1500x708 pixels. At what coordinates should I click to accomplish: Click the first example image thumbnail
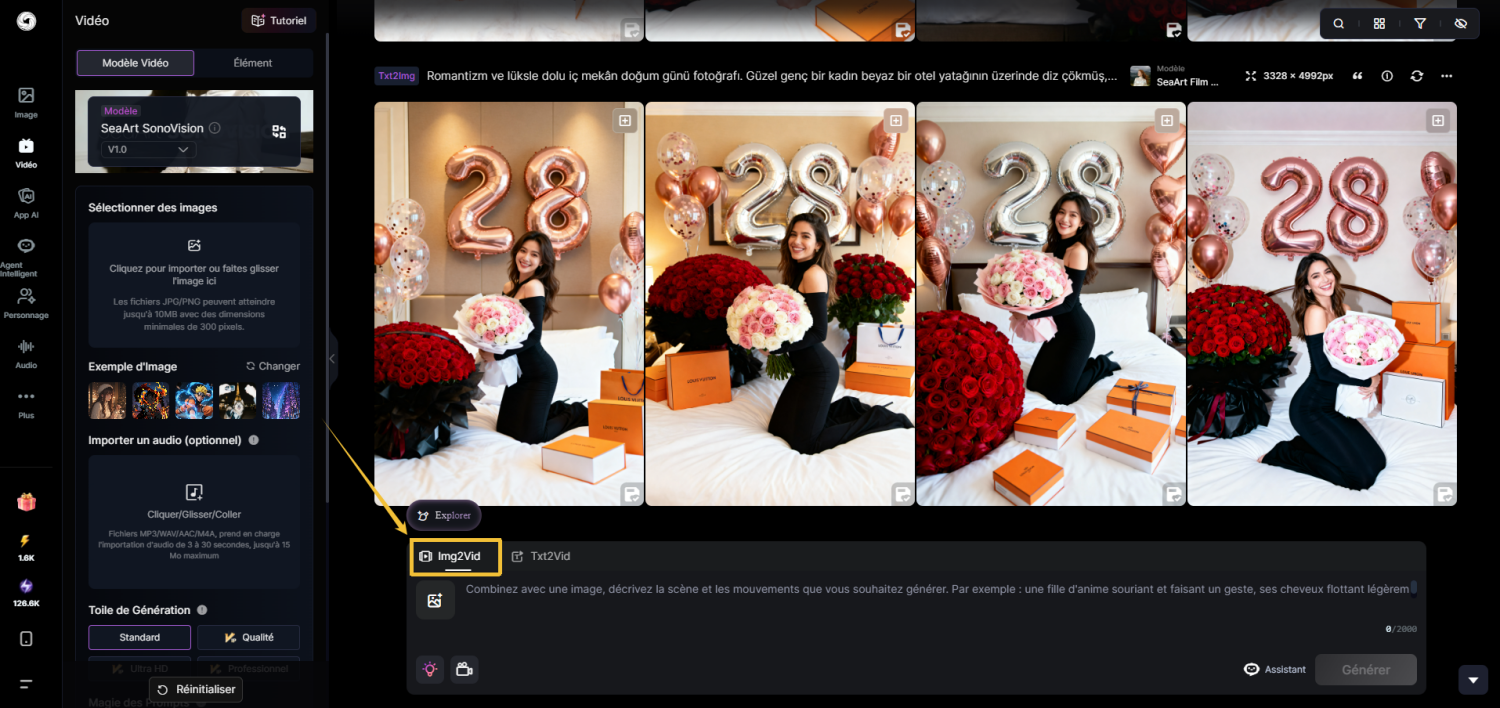[107, 400]
